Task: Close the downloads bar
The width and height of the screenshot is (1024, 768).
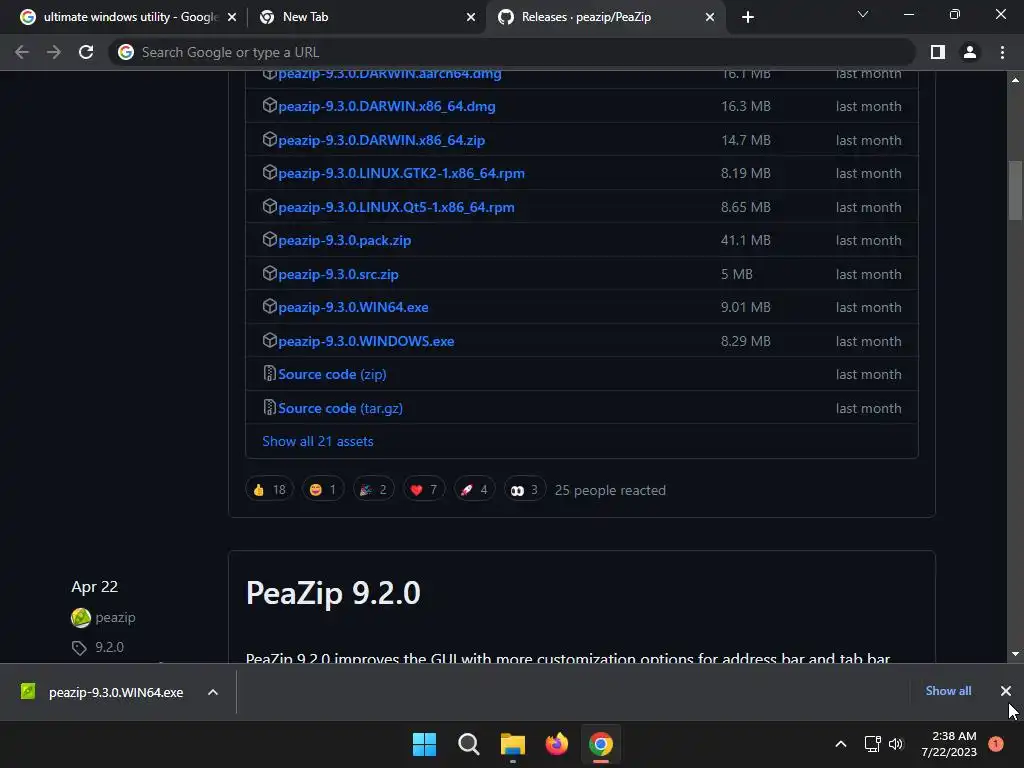Action: (1006, 691)
